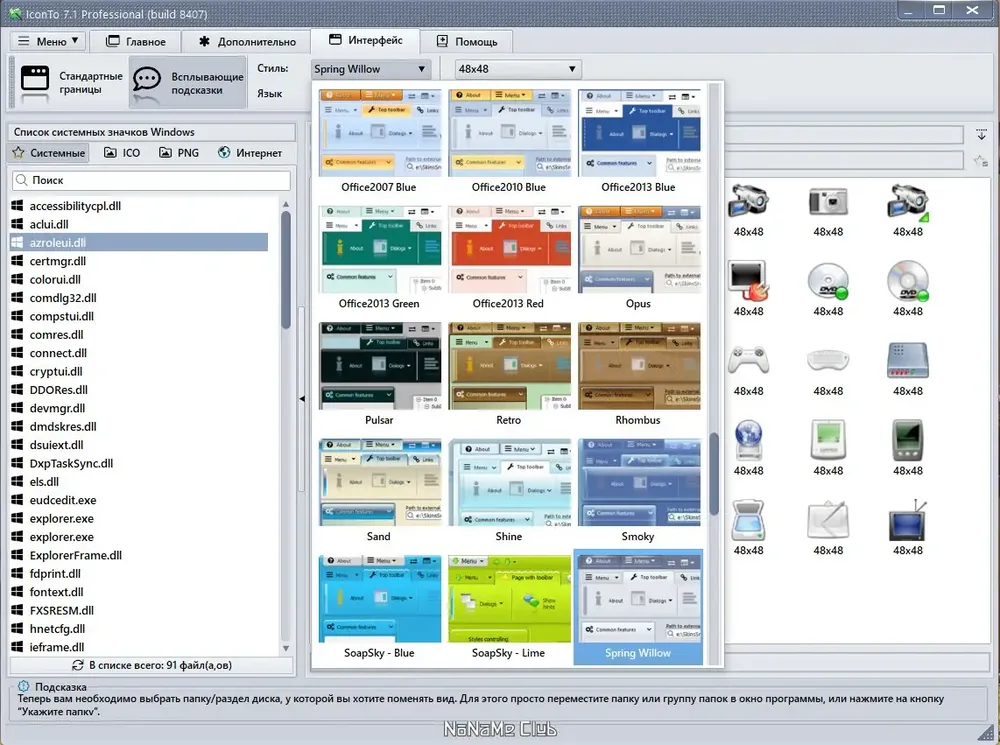Click the Интернет source button
Viewport: 1000px width, 745px height.
pyautogui.click(x=250, y=153)
